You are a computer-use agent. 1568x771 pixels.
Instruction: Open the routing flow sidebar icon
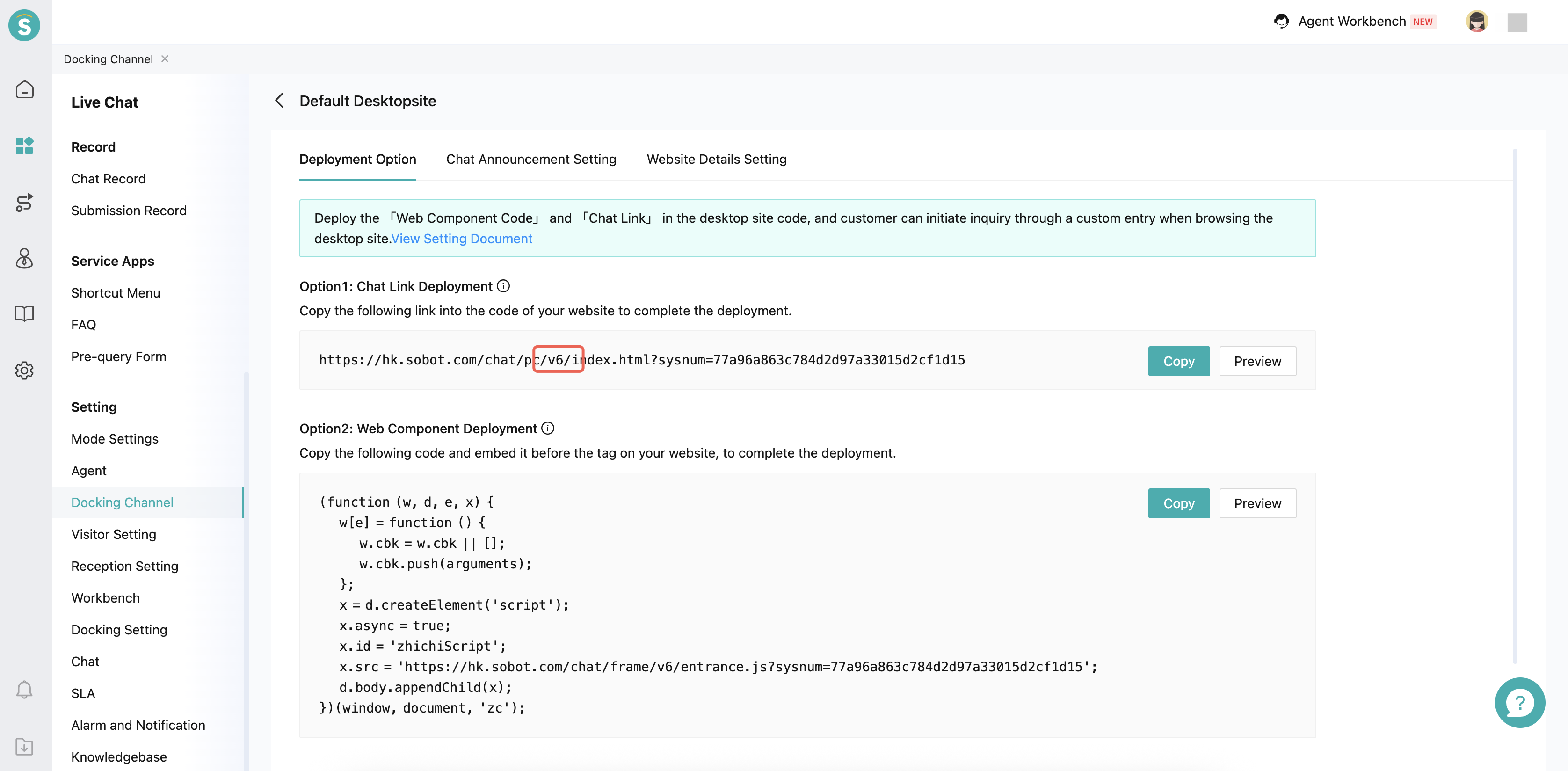pyautogui.click(x=24, y=202)
